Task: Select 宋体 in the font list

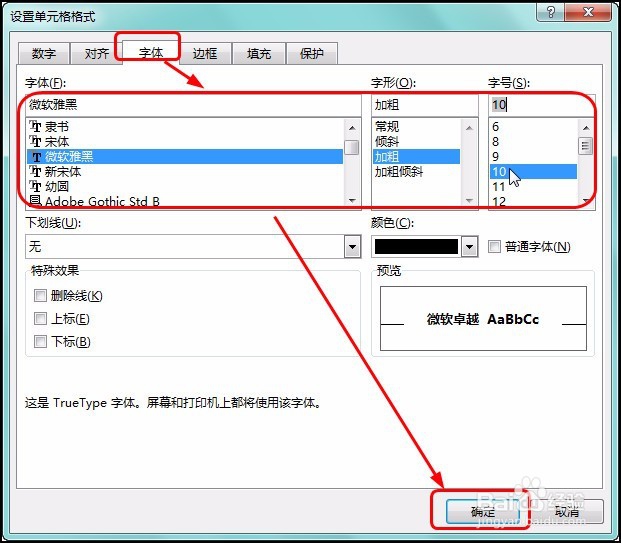Action: (x=185, y=141)
